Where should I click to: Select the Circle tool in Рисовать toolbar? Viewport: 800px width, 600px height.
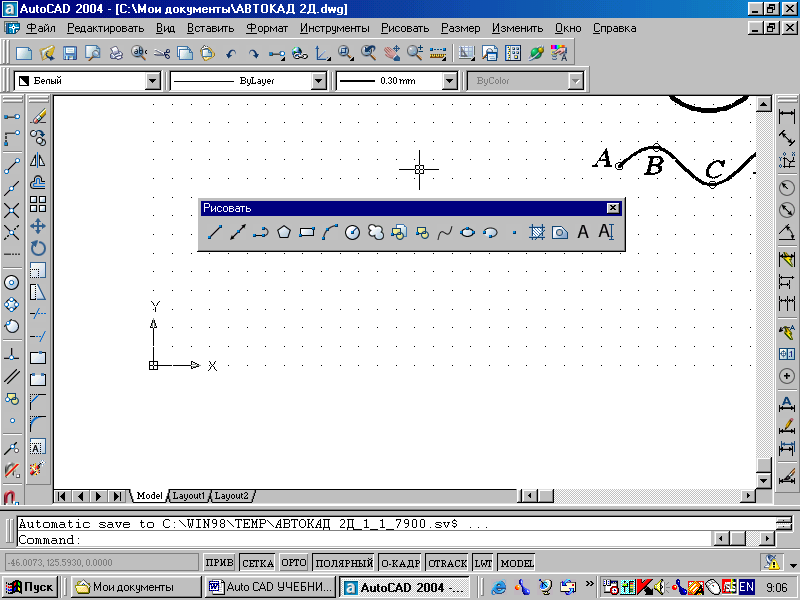click(x=353, y=233)
